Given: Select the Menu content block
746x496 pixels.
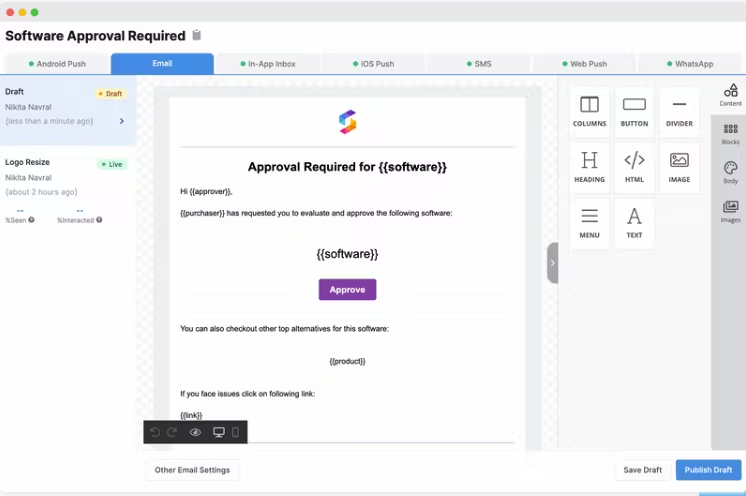Looking at the screenshot, I should point(589,223).
